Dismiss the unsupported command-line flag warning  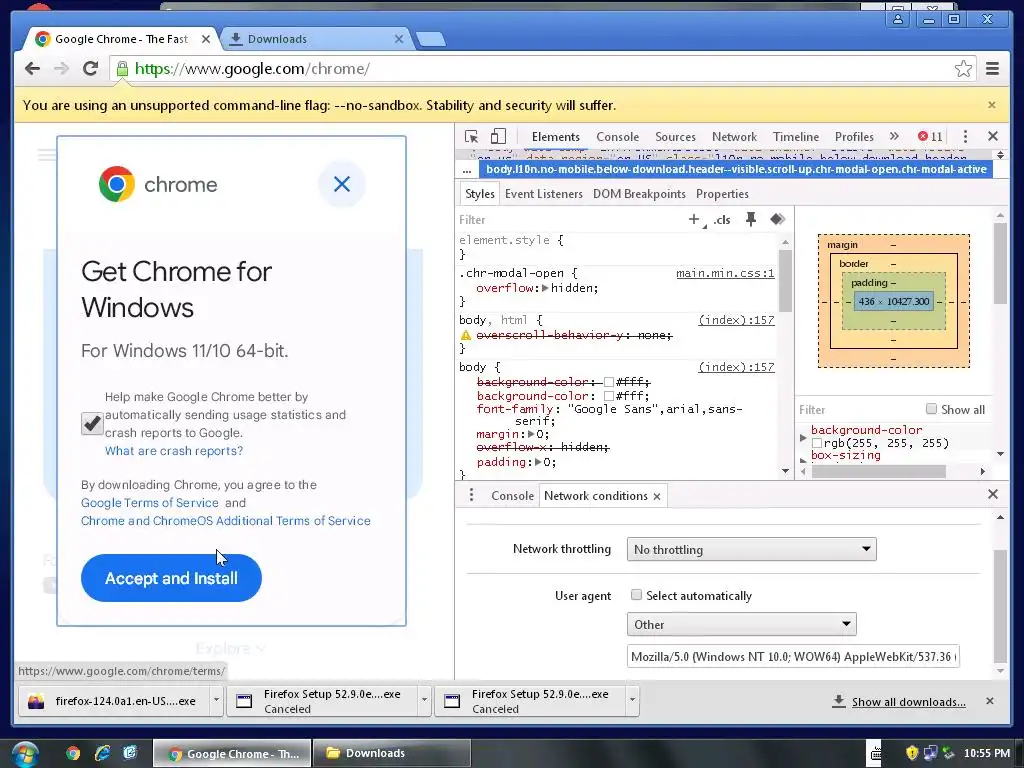coord(992,104)
